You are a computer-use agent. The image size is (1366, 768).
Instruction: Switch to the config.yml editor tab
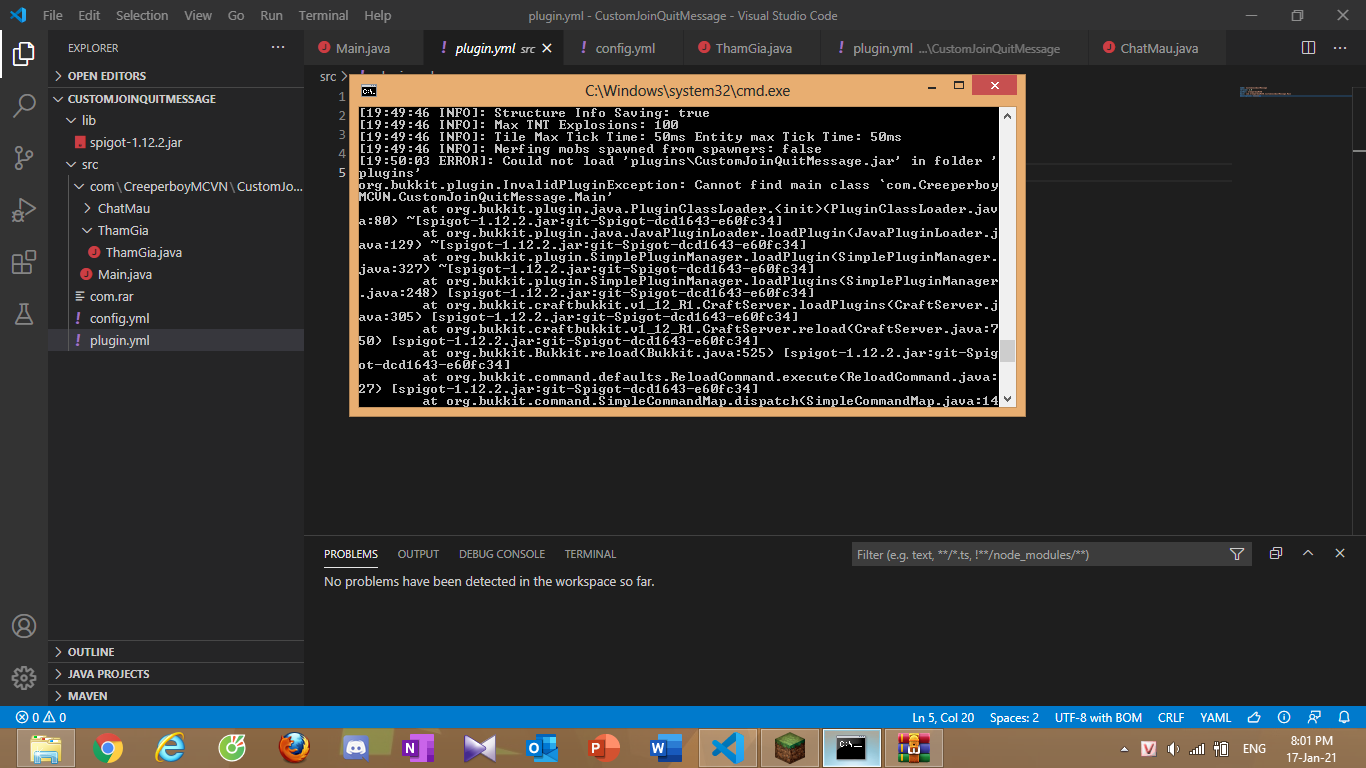624,48
